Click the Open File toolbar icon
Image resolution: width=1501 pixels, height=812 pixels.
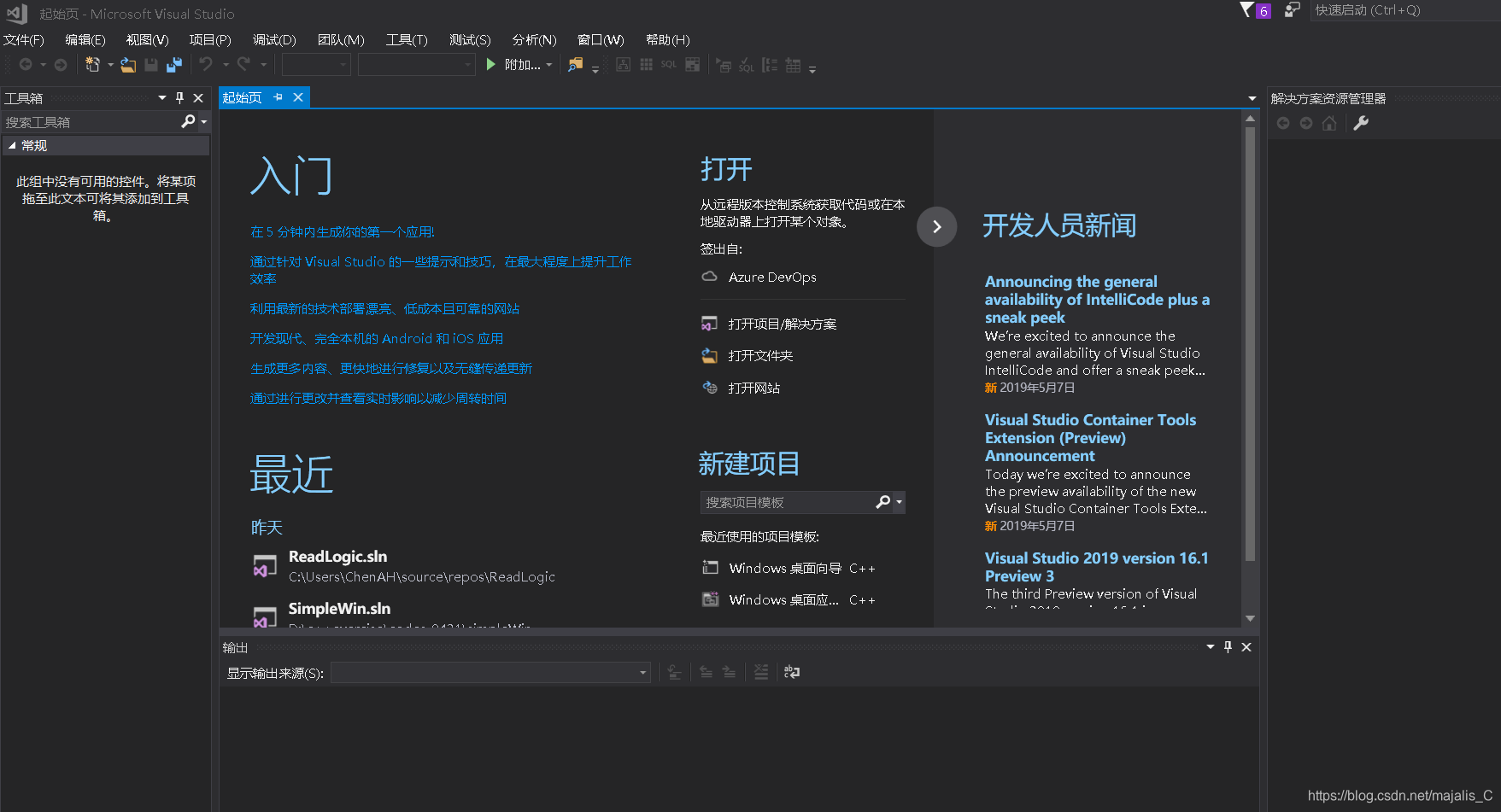[128, 65]
